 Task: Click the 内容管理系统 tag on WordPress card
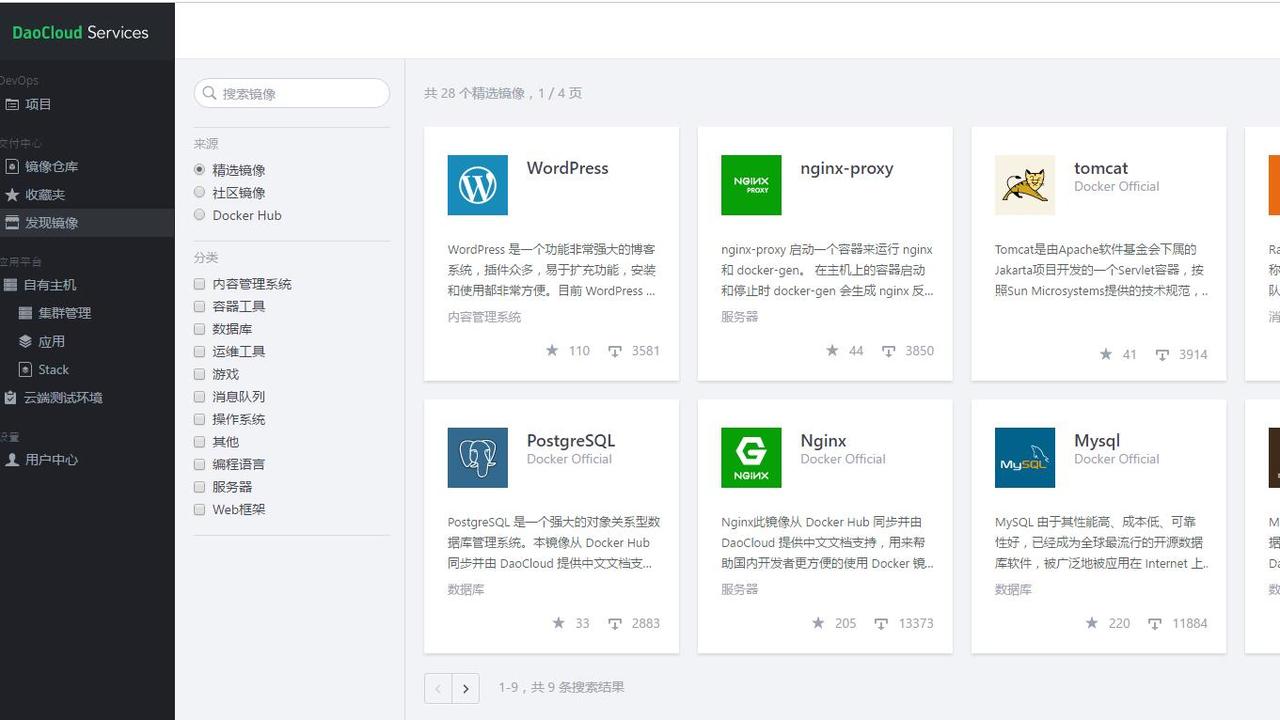[485, 316]
